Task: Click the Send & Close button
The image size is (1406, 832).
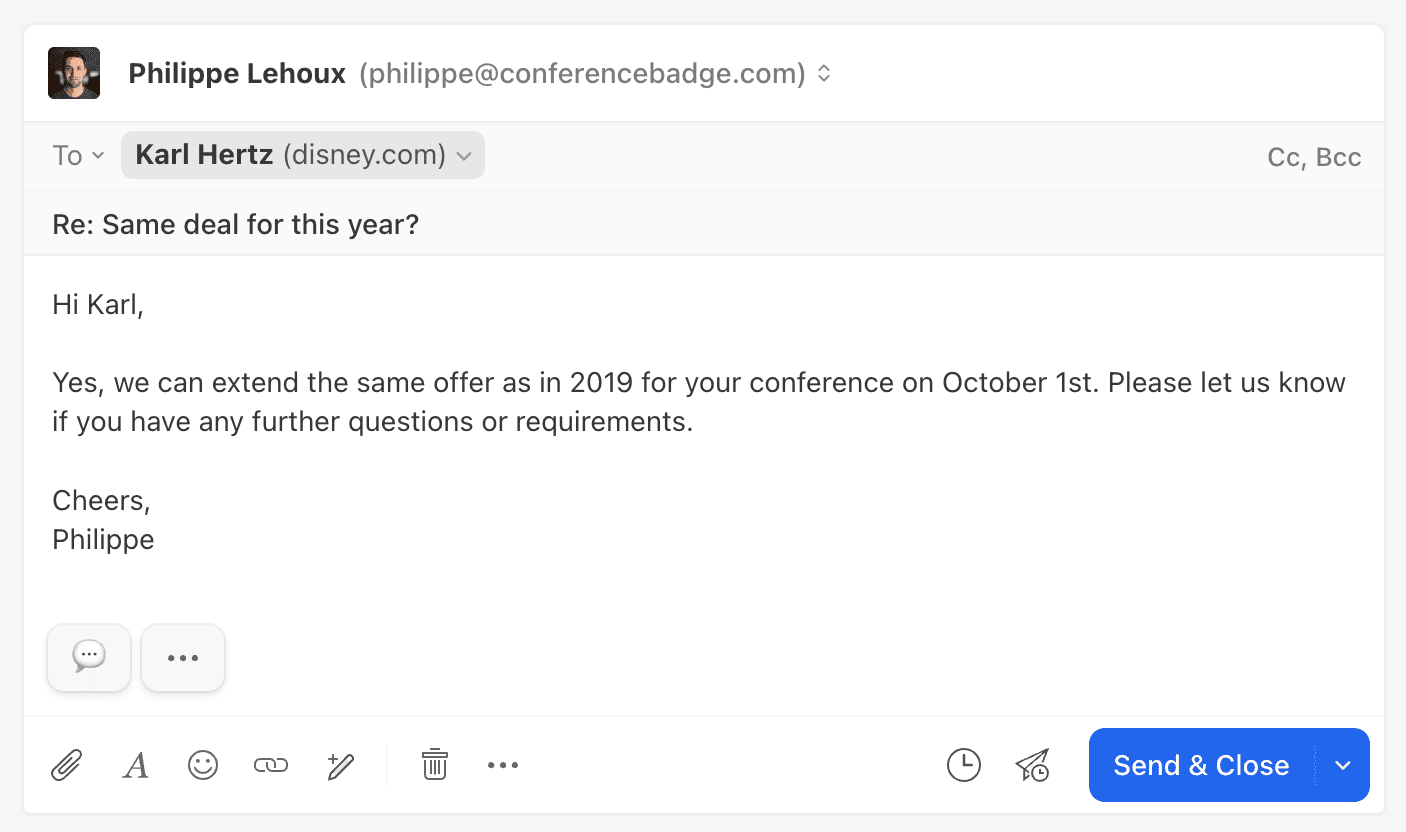Action: [x=1200, y=766]
